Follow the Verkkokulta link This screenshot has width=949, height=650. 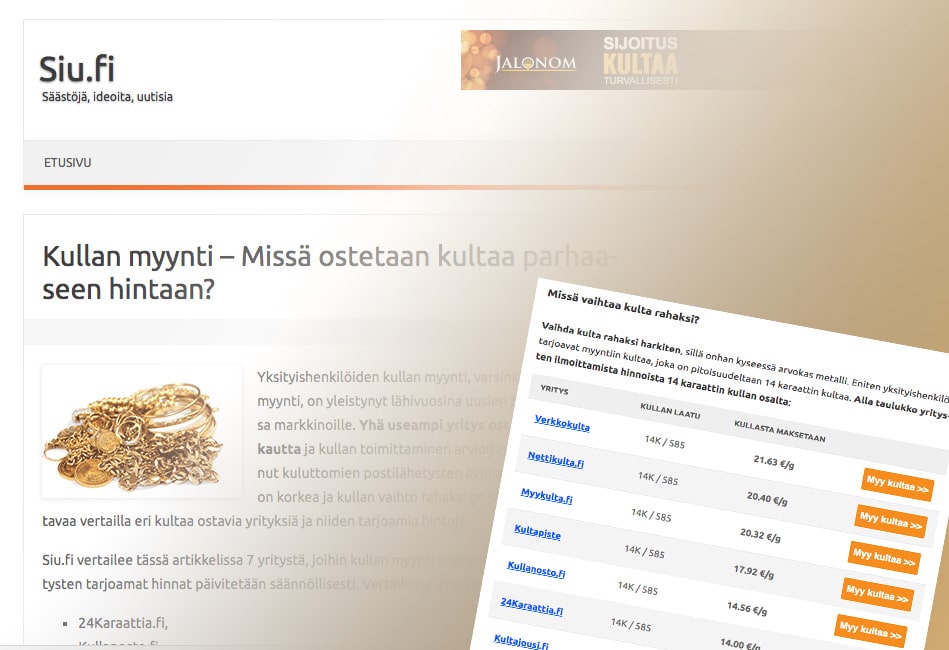(x=562, y=422)
